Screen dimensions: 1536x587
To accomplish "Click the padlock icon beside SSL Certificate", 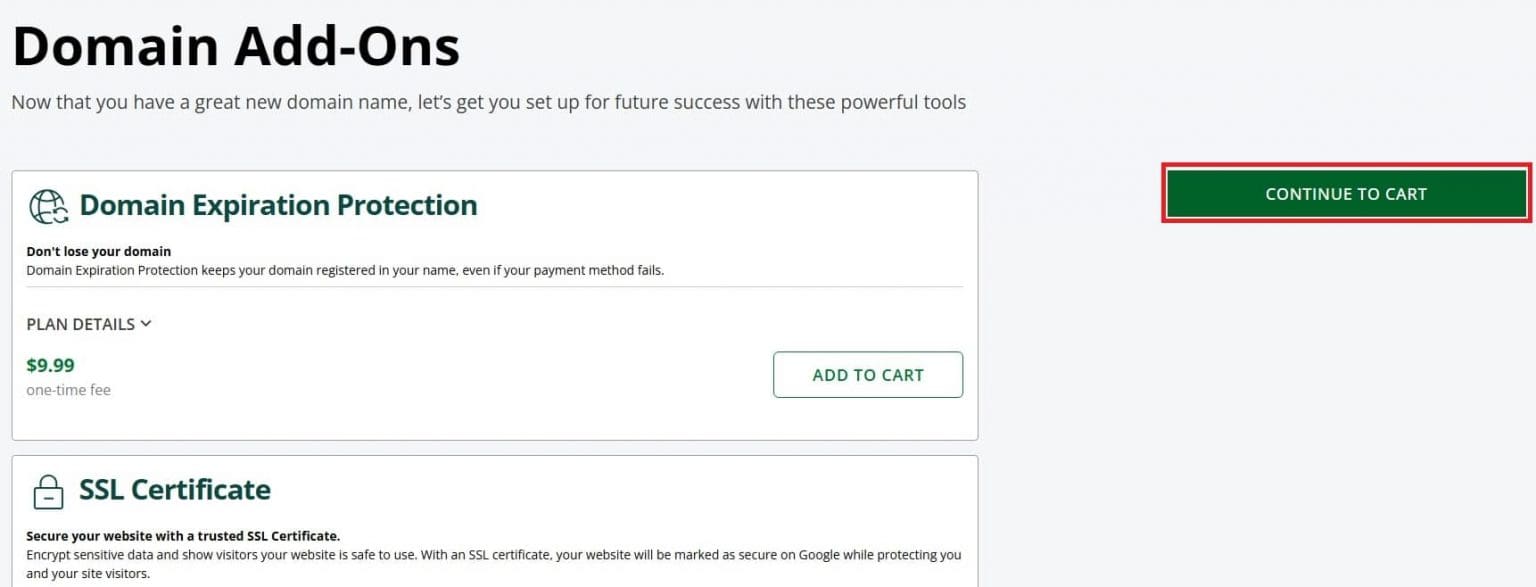I will click(48, 491).
